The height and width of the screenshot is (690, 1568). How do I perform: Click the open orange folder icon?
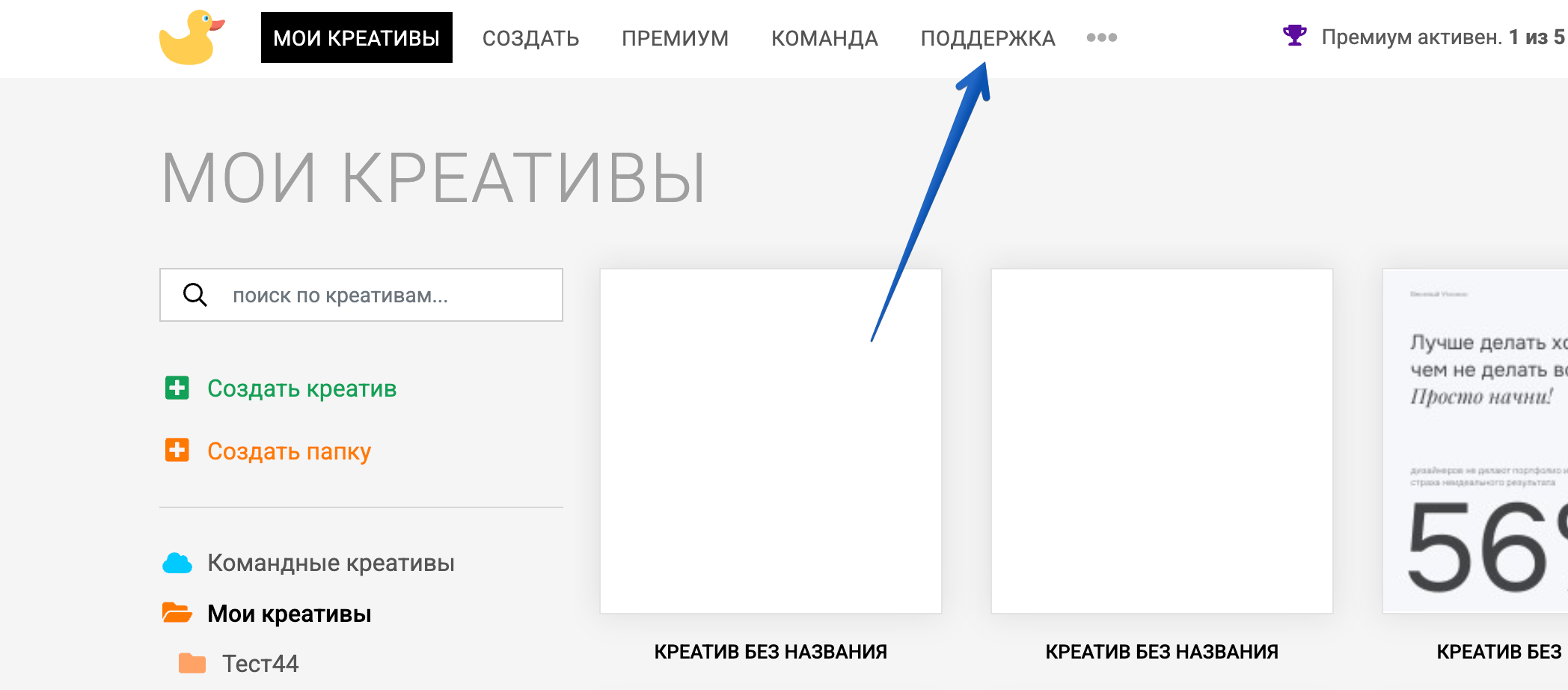pyautogui.click(x=177, y=613)
